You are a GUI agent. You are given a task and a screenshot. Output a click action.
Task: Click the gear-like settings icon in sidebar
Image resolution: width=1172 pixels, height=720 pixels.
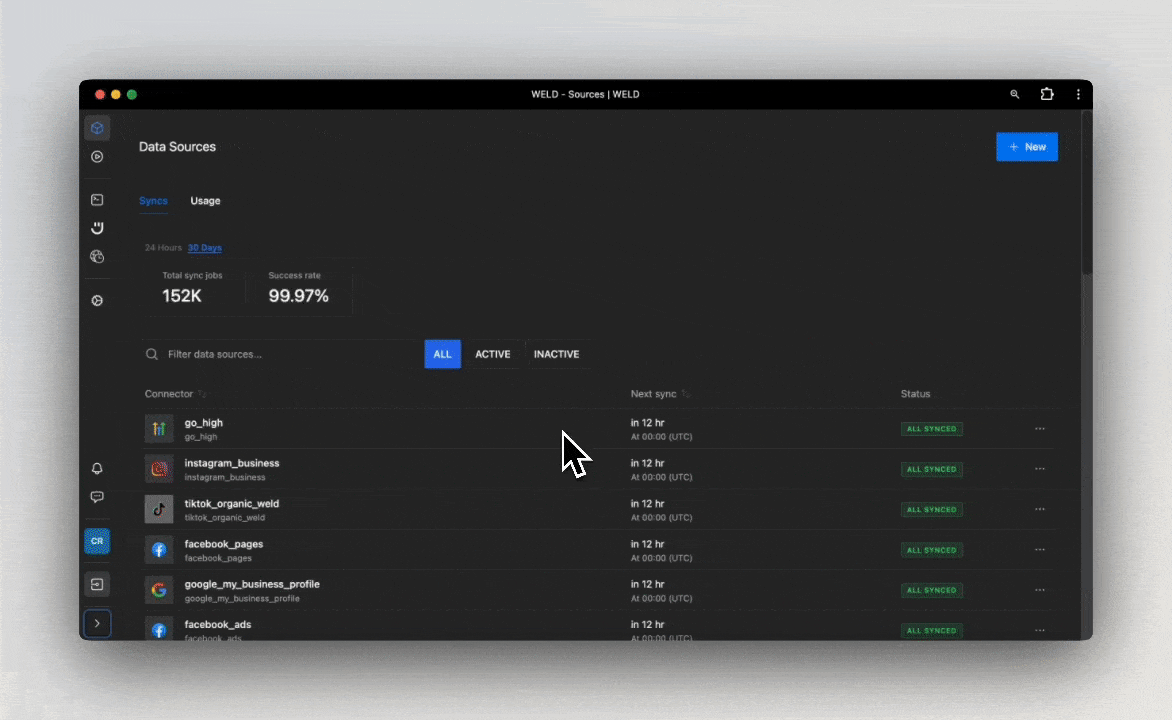click(x=97, y=300)
